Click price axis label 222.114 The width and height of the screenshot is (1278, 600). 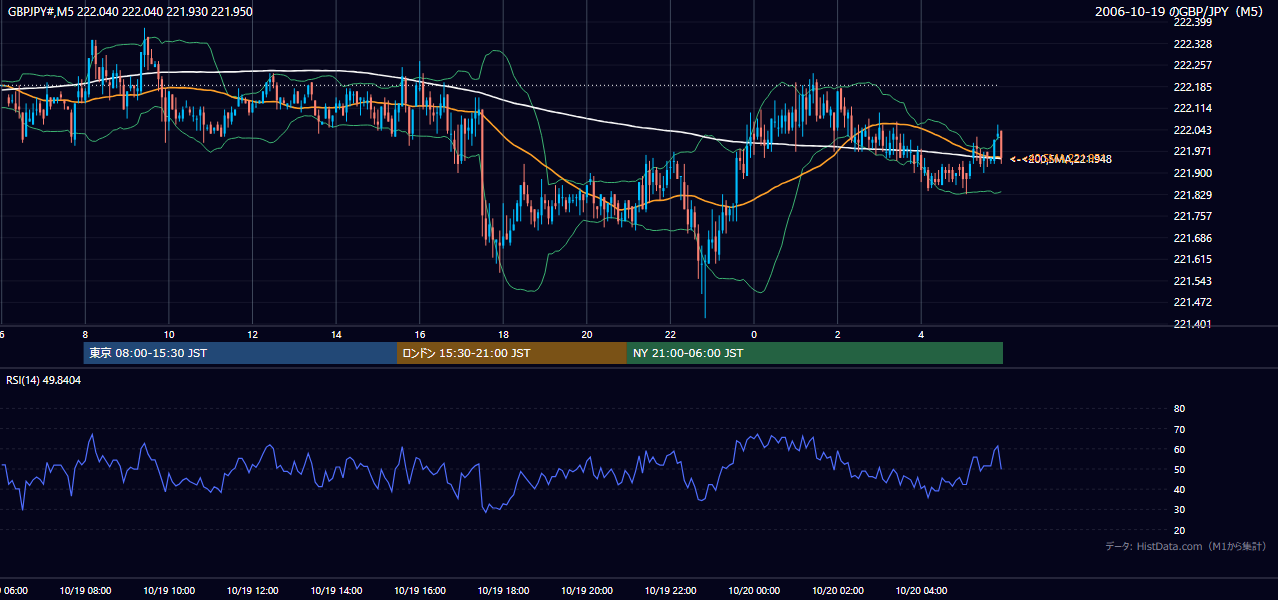1192,108
